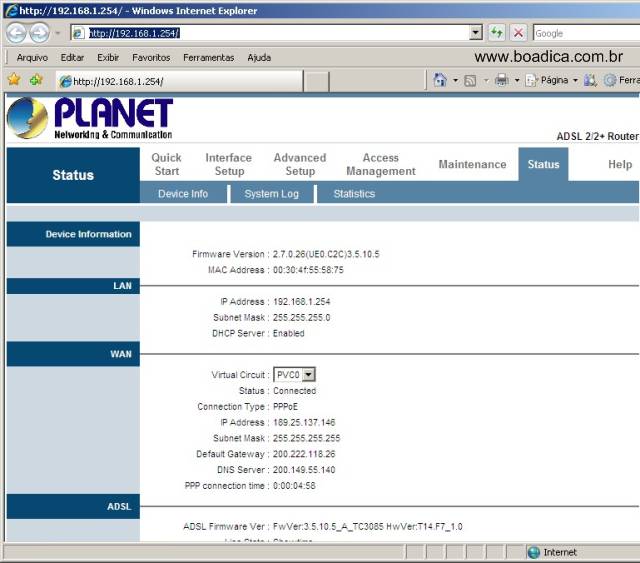Click the Ferramentas gear icon in toolbar

(x=610, y=80)
